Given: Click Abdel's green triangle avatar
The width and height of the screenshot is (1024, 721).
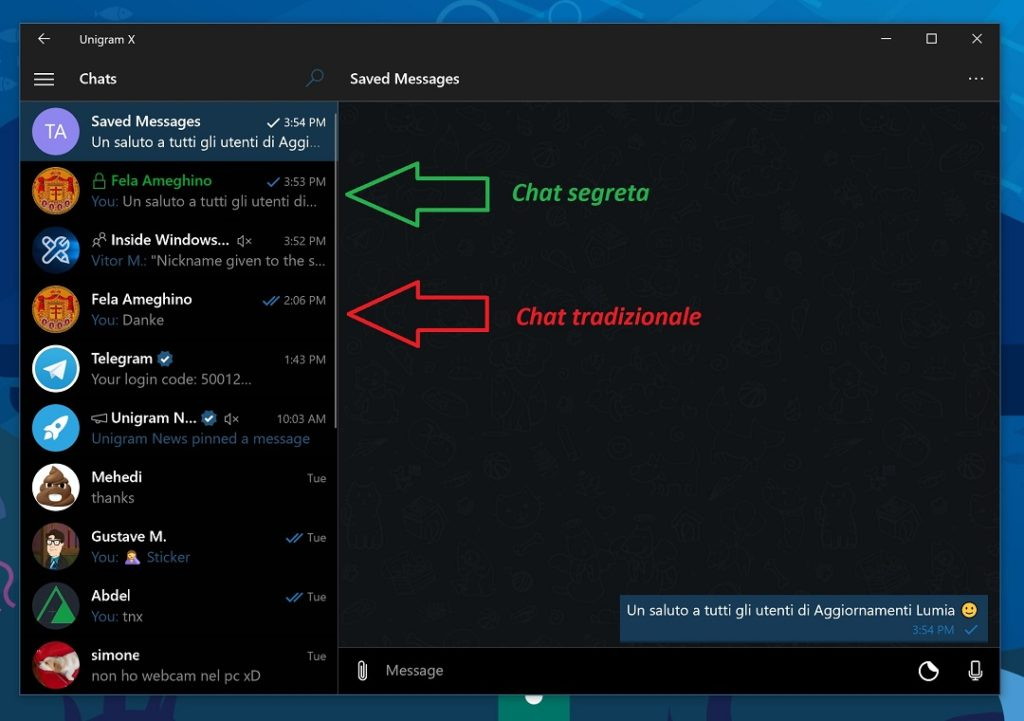Looking at the screenshot, I should click(56, 606).
